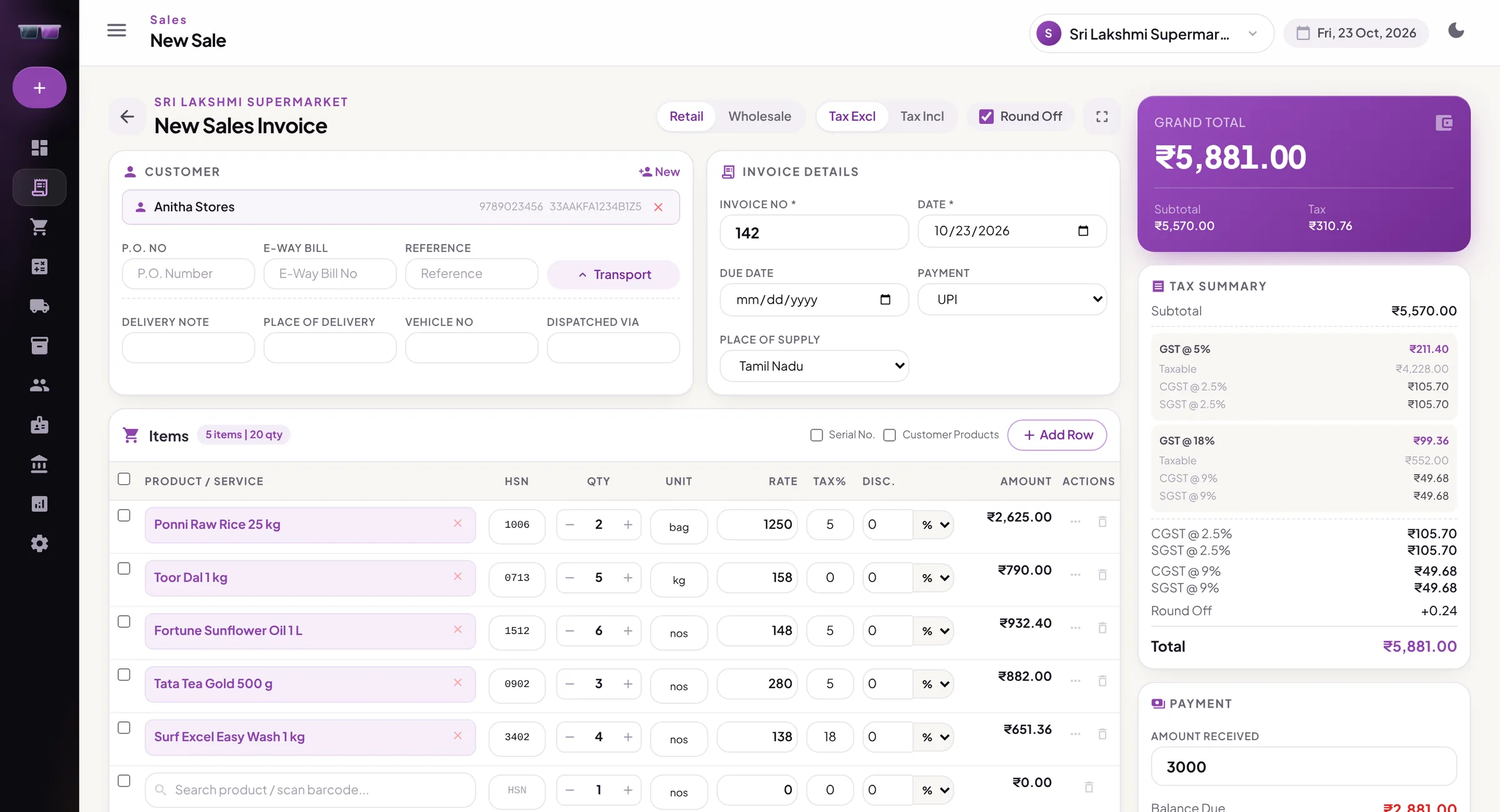Select the Tax Excl mode

pyautogui.click(x=852, y=117)
